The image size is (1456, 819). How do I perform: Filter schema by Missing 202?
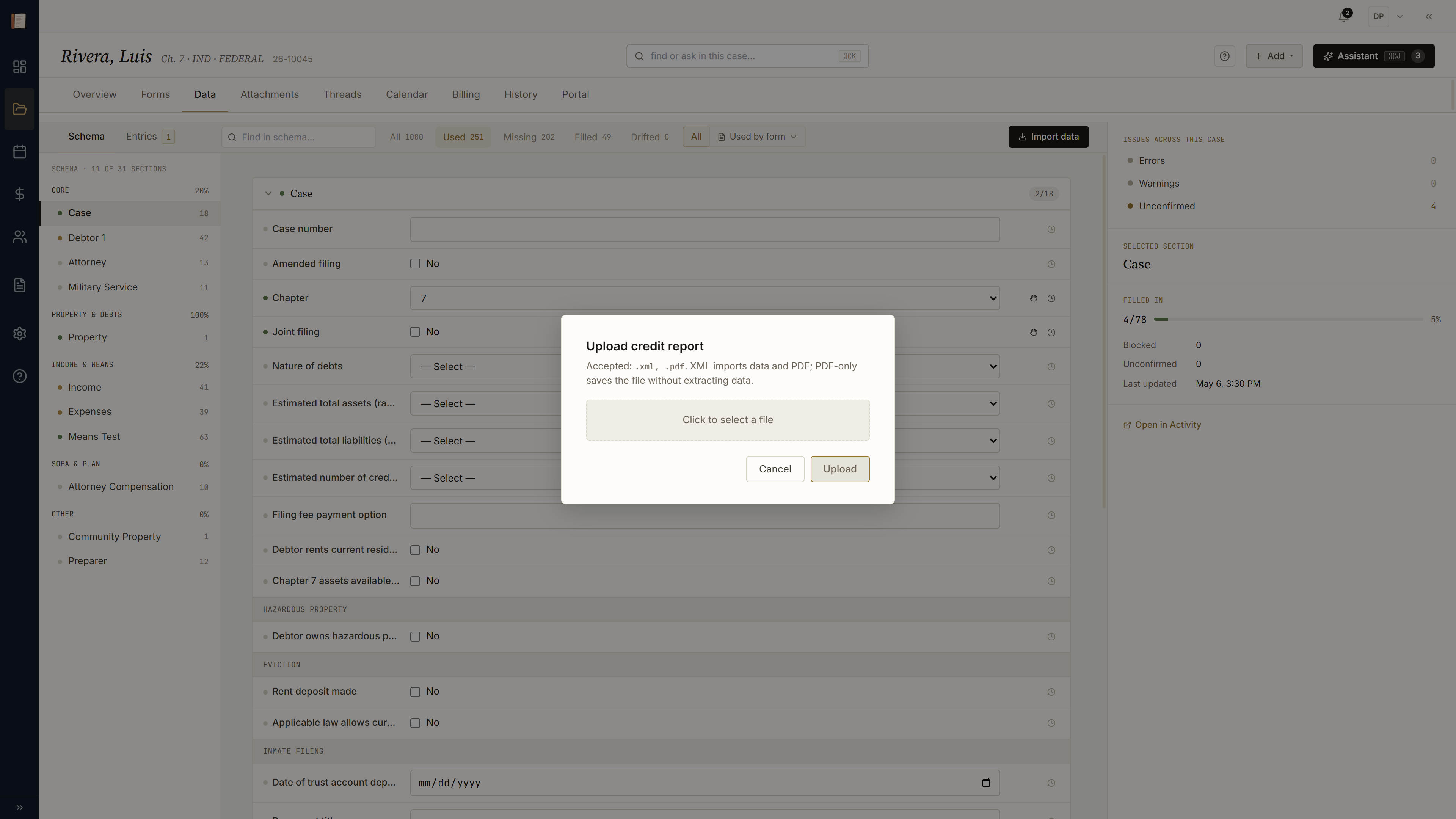pyautogui.click(x=529, y=137)
